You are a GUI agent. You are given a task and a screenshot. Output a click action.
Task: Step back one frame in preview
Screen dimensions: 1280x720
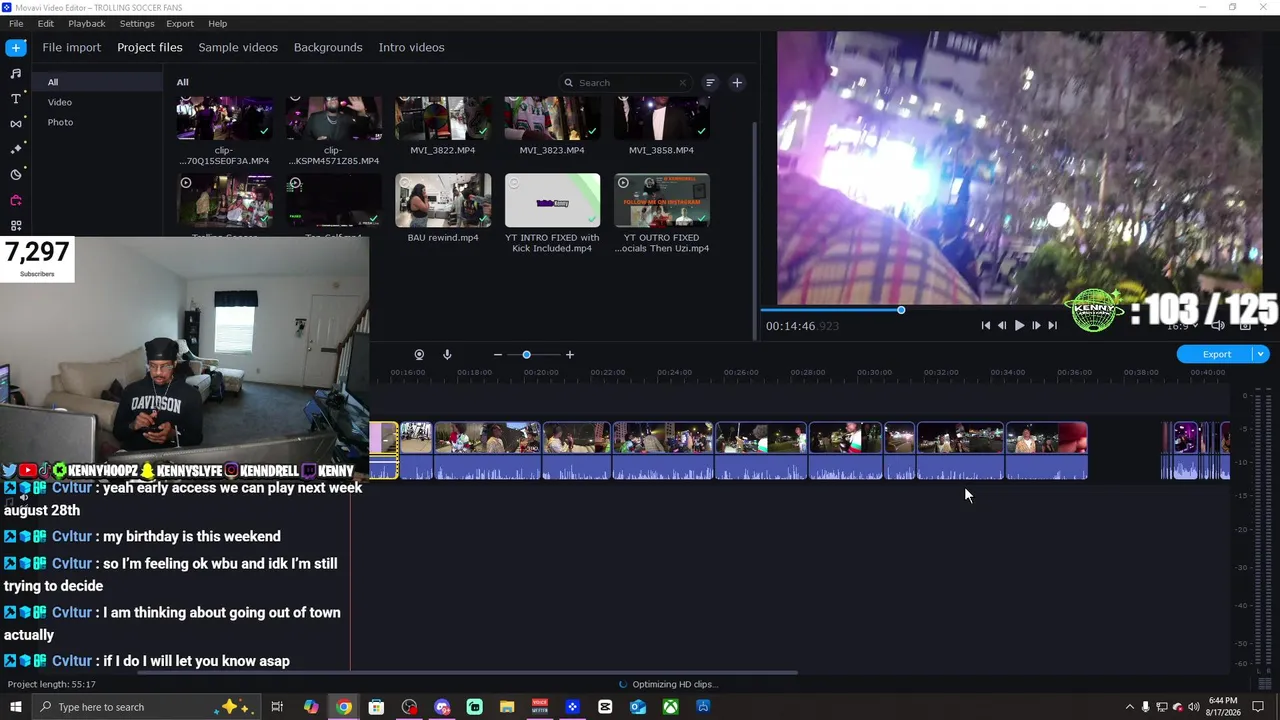pos(1002,325)
